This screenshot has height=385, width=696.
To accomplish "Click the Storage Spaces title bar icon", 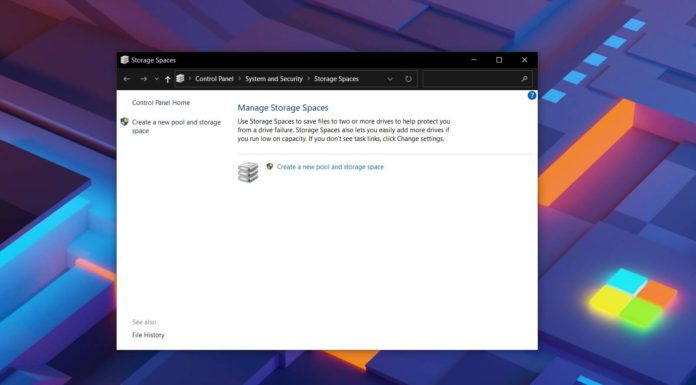I will click(125, 60).
